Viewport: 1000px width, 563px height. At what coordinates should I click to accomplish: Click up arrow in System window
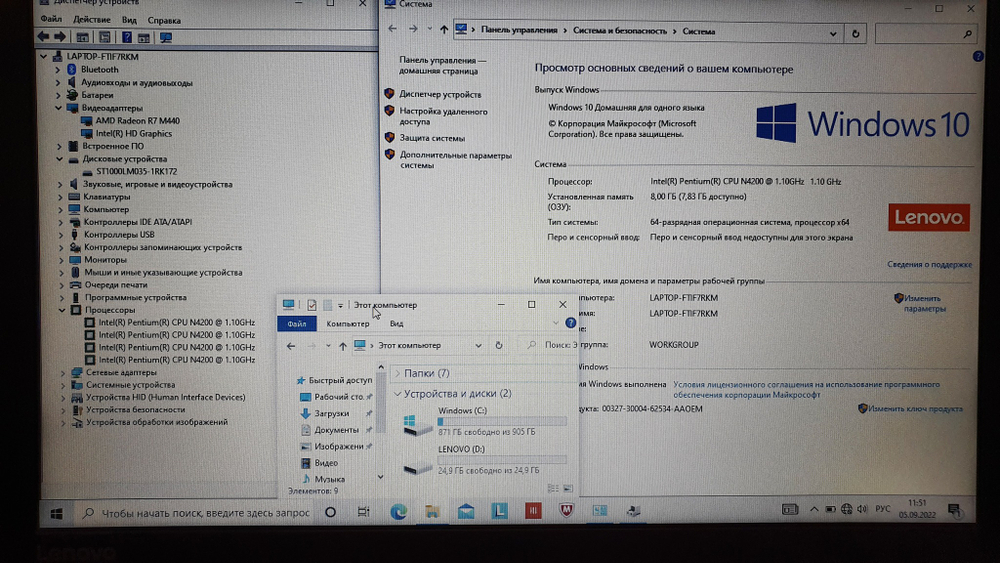click(444, 29)
